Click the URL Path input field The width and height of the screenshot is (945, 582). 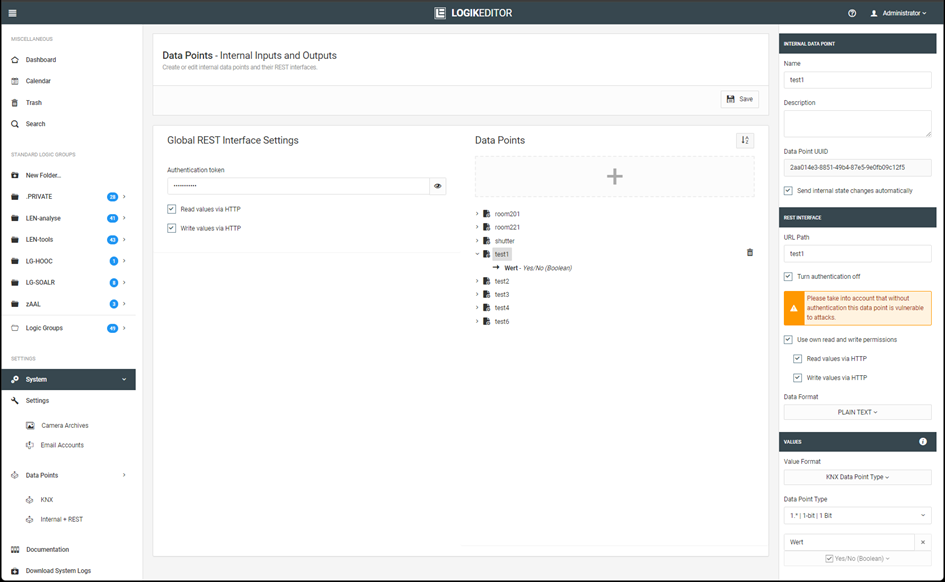(857, 255)
